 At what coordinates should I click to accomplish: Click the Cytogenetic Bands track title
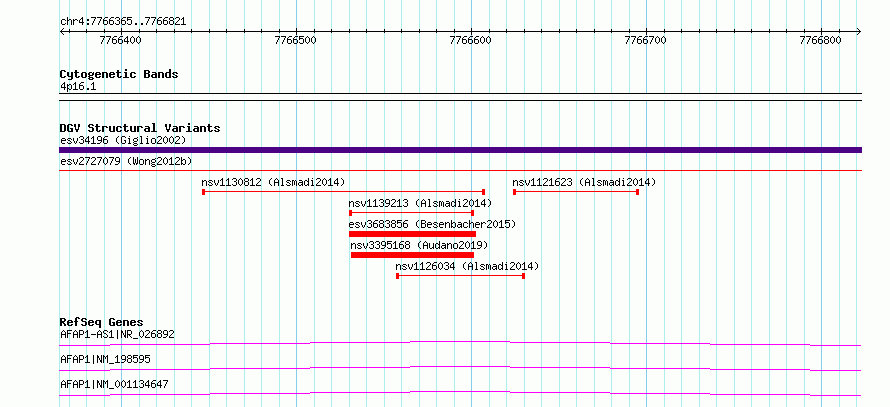click(119, 74)
